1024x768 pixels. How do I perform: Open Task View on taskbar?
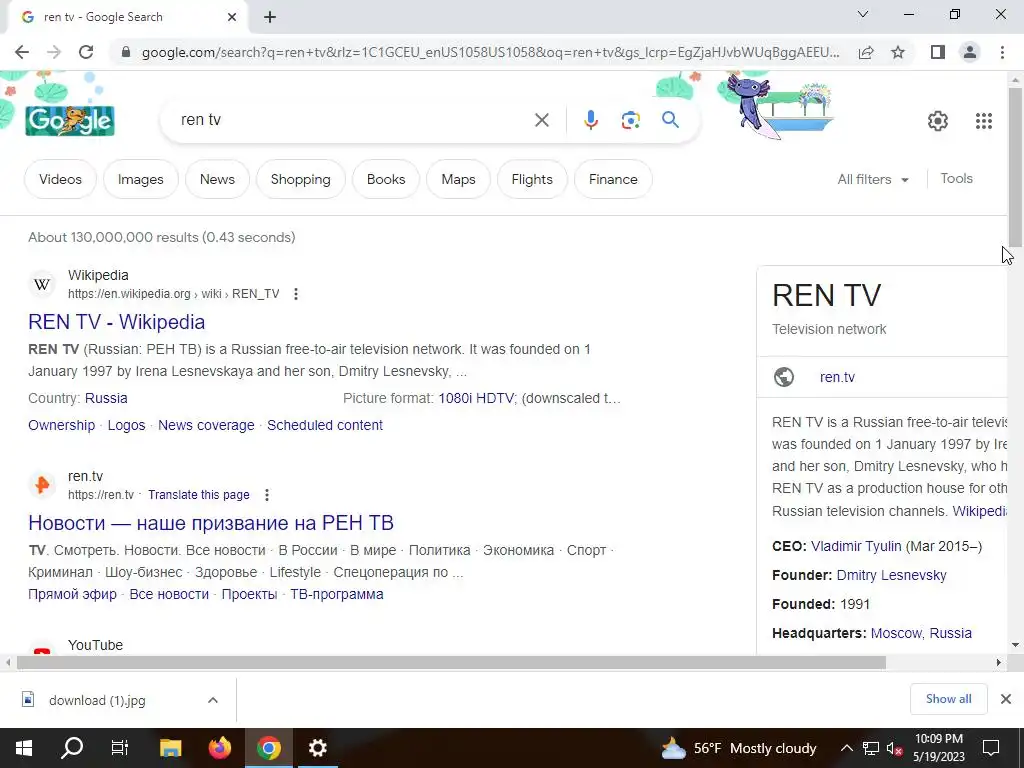click(x=120, y=748)
